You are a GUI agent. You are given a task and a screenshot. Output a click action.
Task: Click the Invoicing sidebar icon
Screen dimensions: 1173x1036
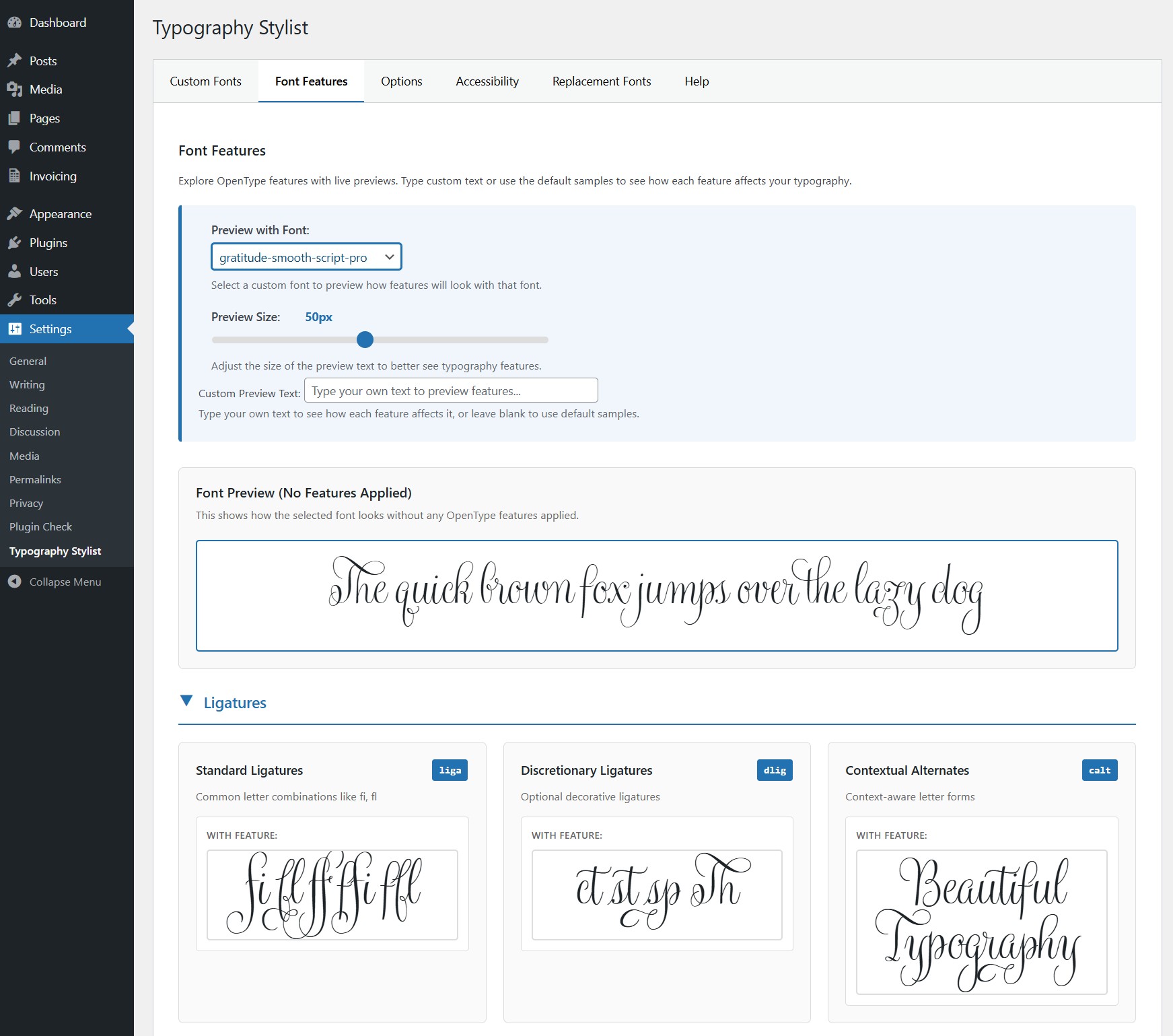point(15,176)
